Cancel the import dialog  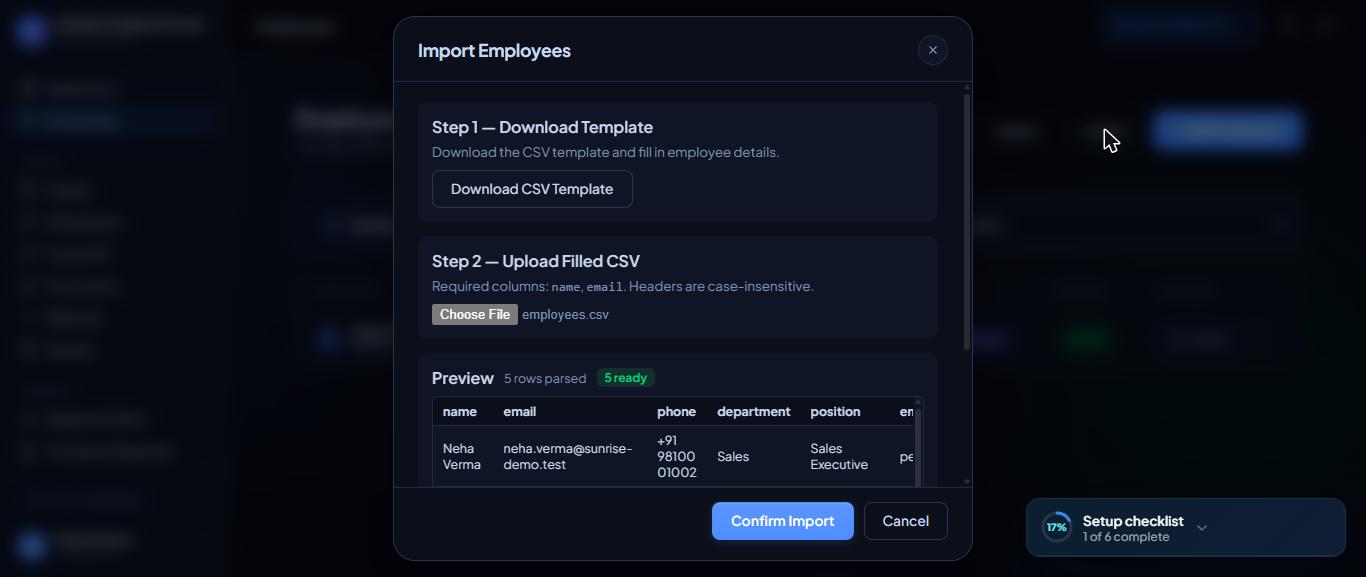coord(905,521)
